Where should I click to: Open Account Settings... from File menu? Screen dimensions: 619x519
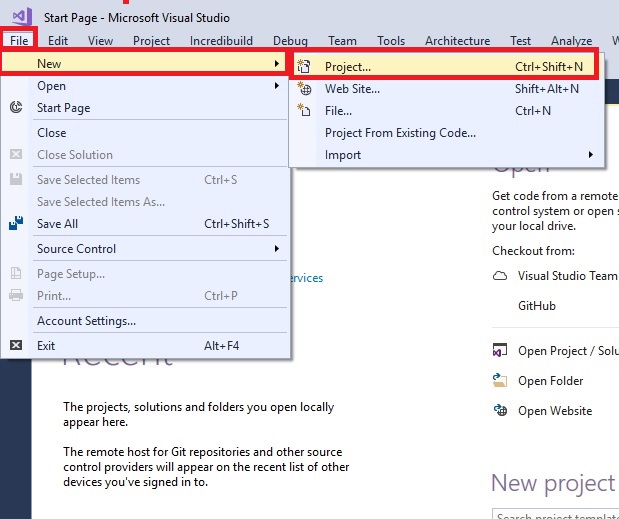(x=144, y=320)
